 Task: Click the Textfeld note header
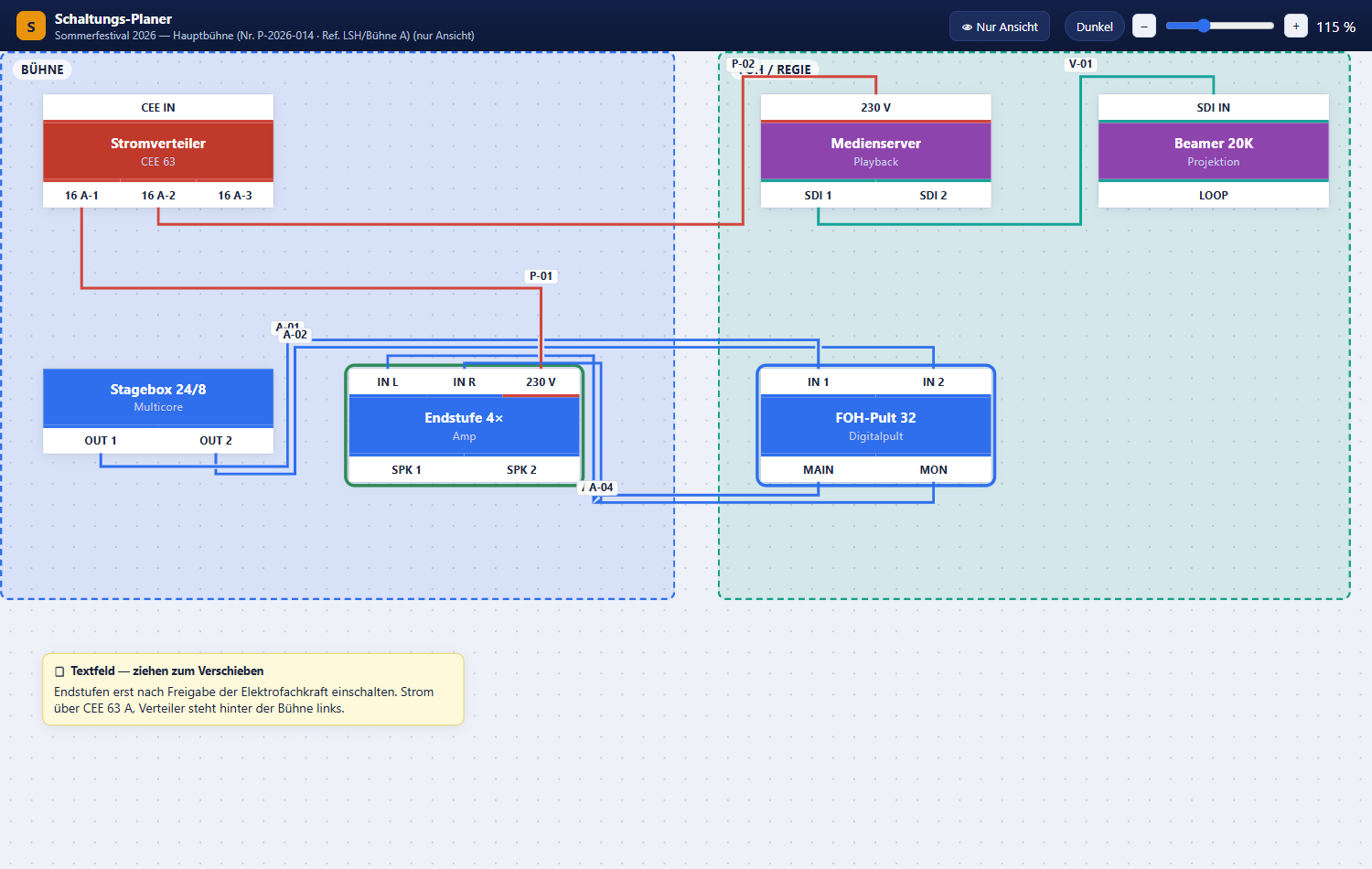coord(253,671)
